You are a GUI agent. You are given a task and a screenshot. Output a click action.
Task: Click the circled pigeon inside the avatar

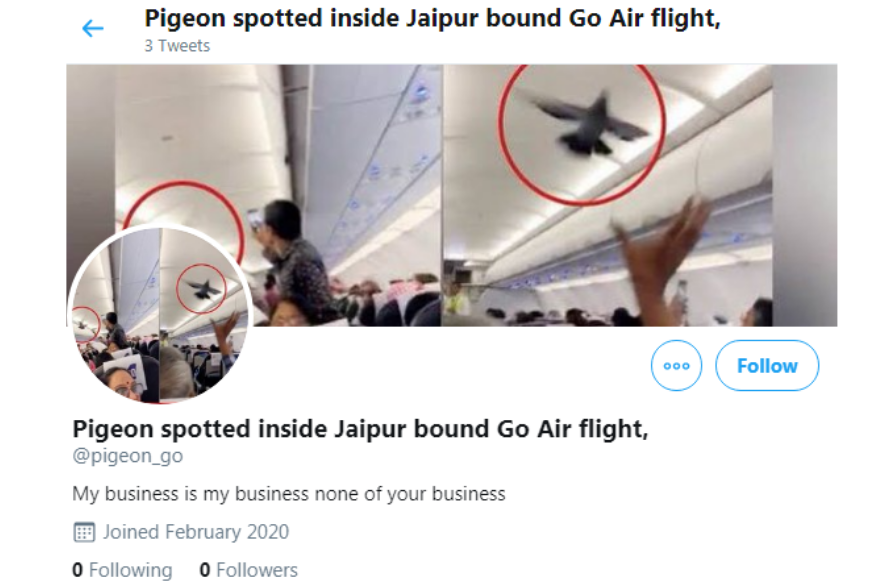(202, 290)
